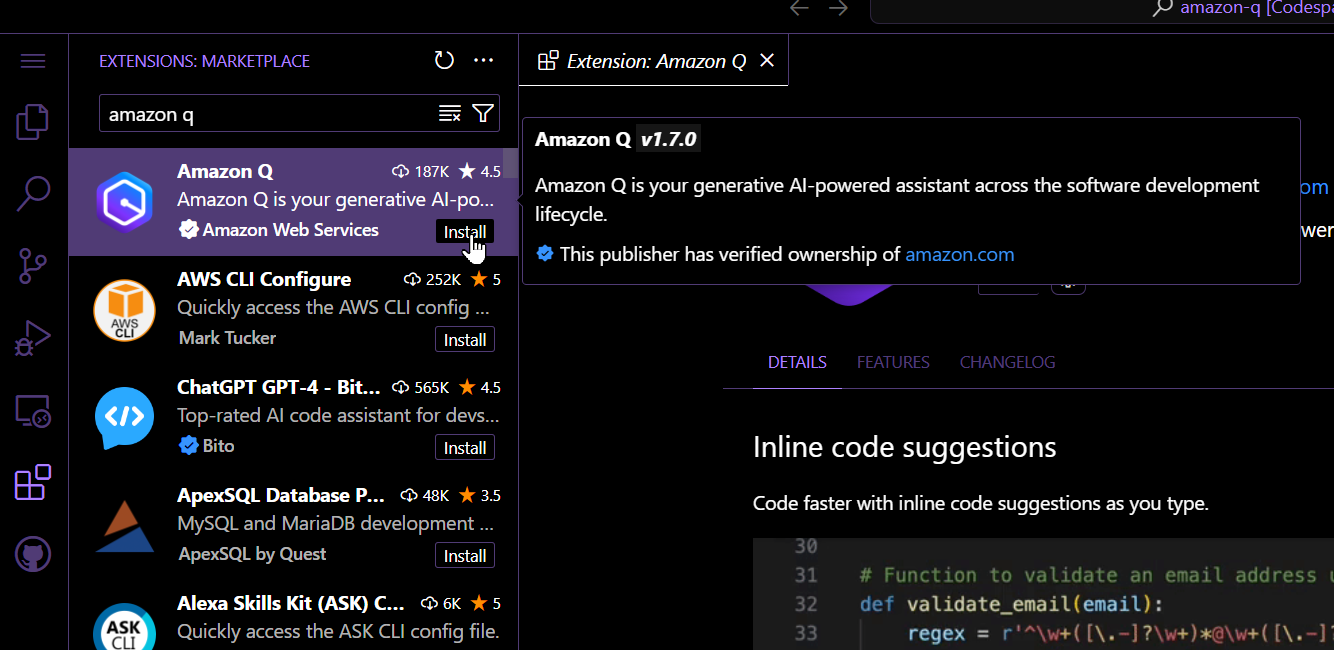Open the Explorer view icon

(32, 121)
